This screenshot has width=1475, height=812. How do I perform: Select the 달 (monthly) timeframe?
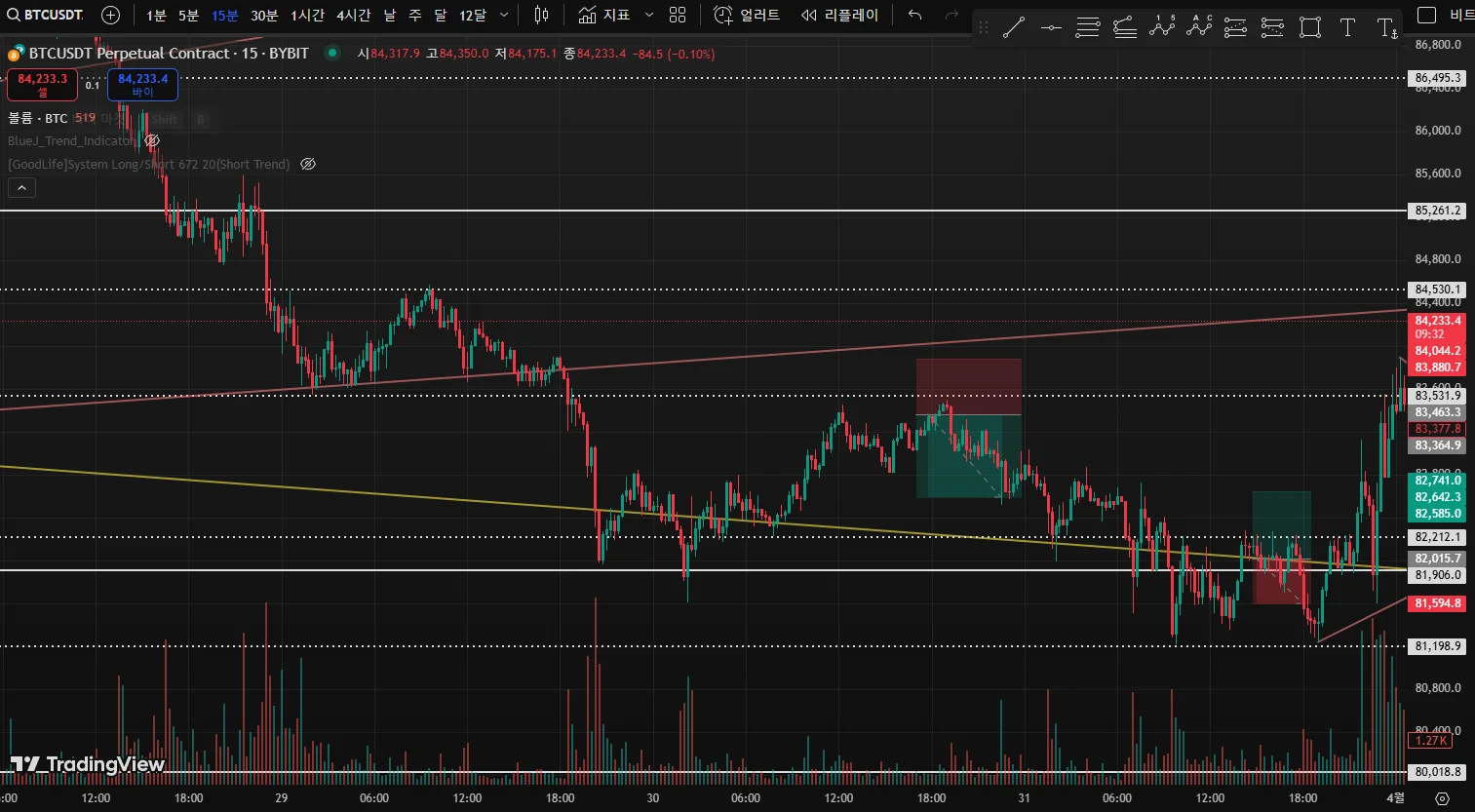[x=441, y=16]
